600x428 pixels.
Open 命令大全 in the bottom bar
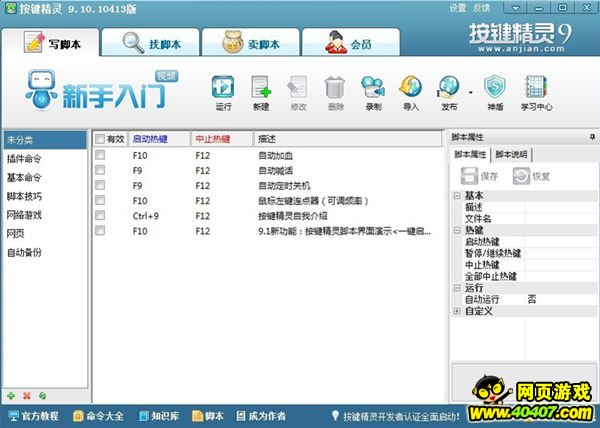click(x=98, y=416)
